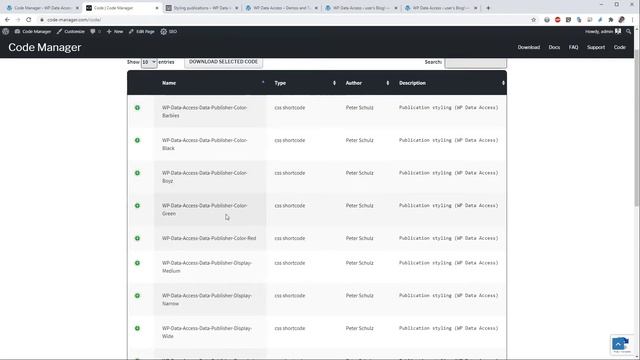Open SEO in the admin bar
Screen dimensions: 640x360
coord(169,31)
